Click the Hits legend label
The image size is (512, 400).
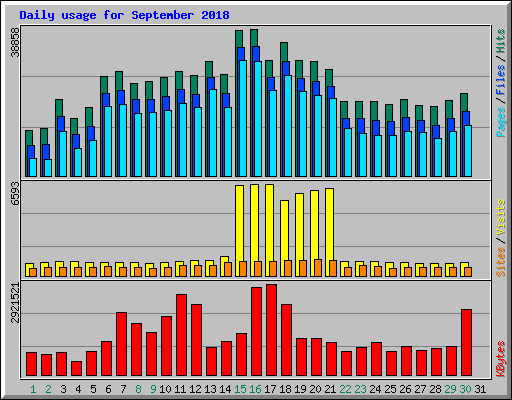501,41
